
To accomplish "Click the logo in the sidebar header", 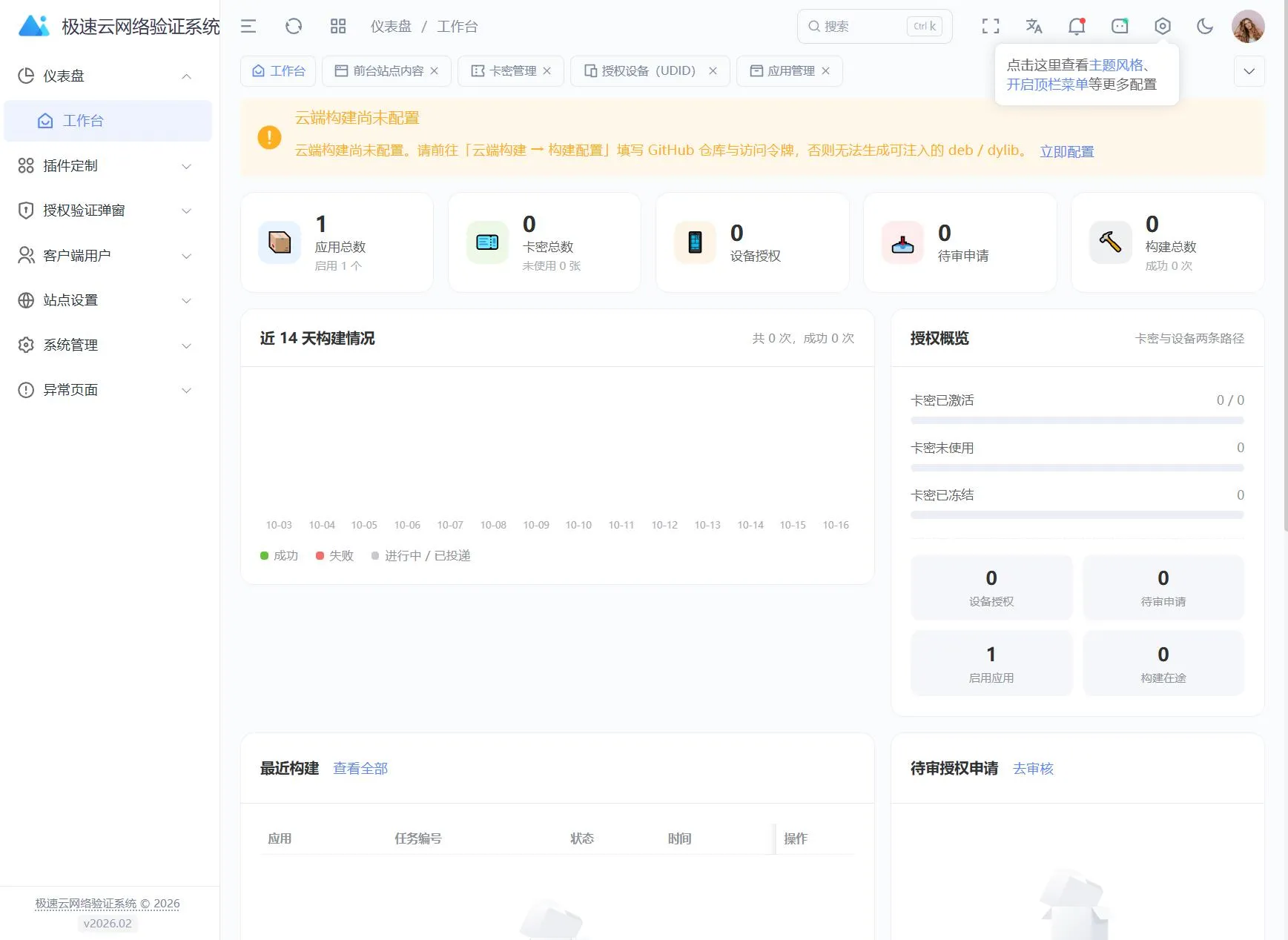I will point(33,27).
